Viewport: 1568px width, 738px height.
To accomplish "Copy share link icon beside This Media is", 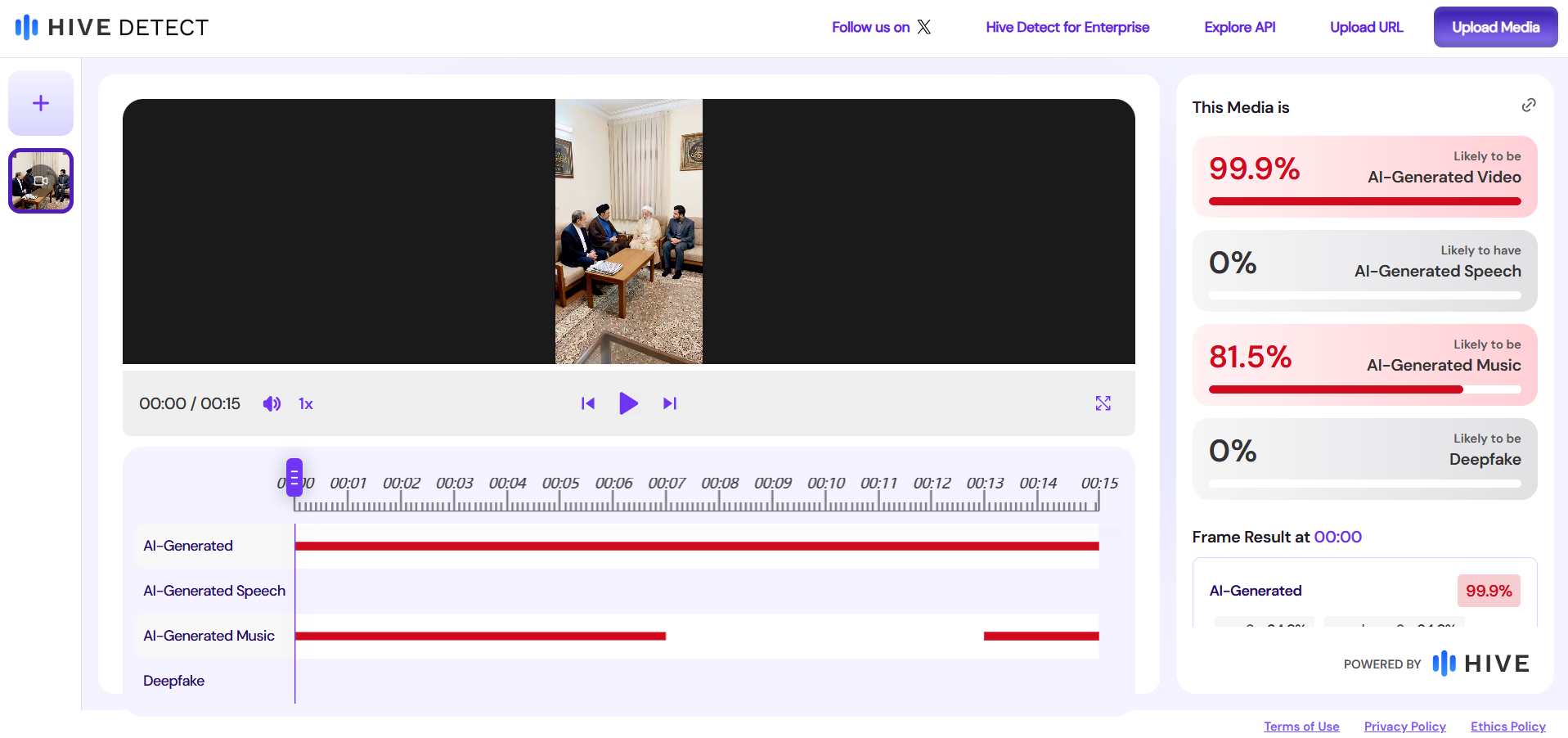I will (1529, 105).
